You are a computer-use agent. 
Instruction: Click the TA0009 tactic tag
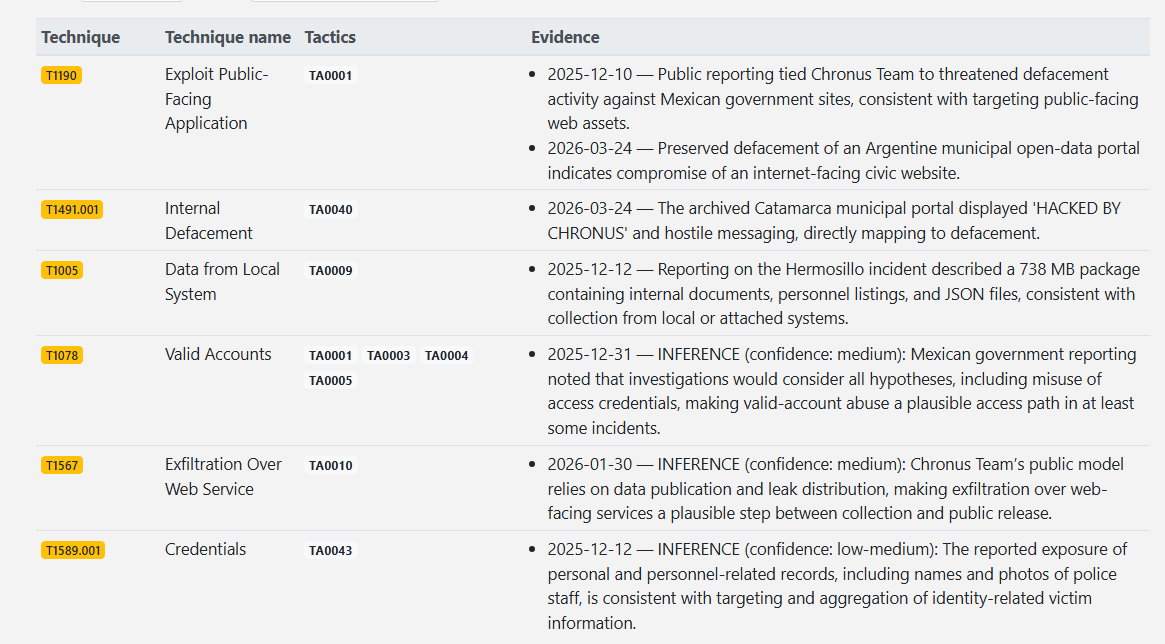(330, 271)
